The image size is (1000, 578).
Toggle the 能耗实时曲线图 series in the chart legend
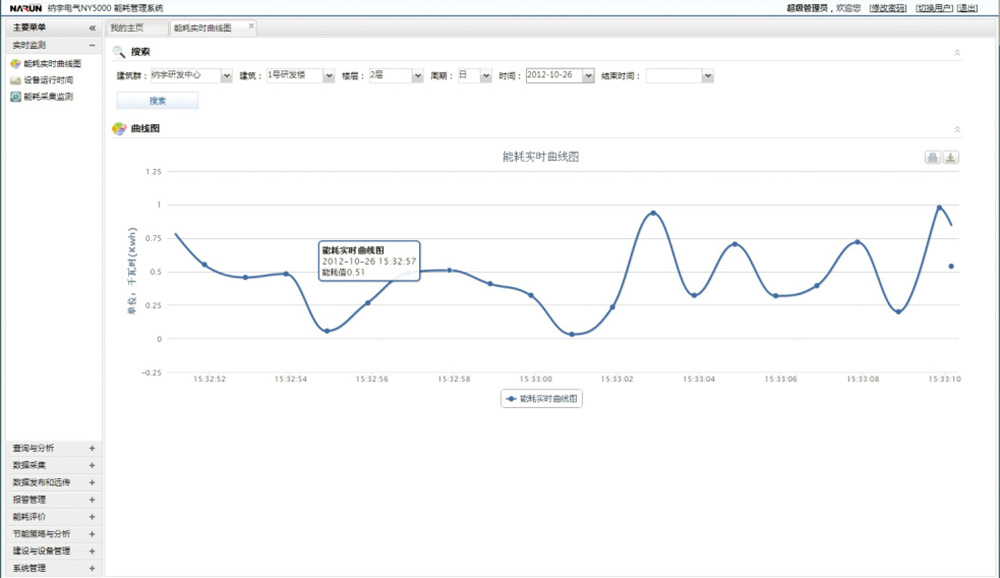(541, 399)
